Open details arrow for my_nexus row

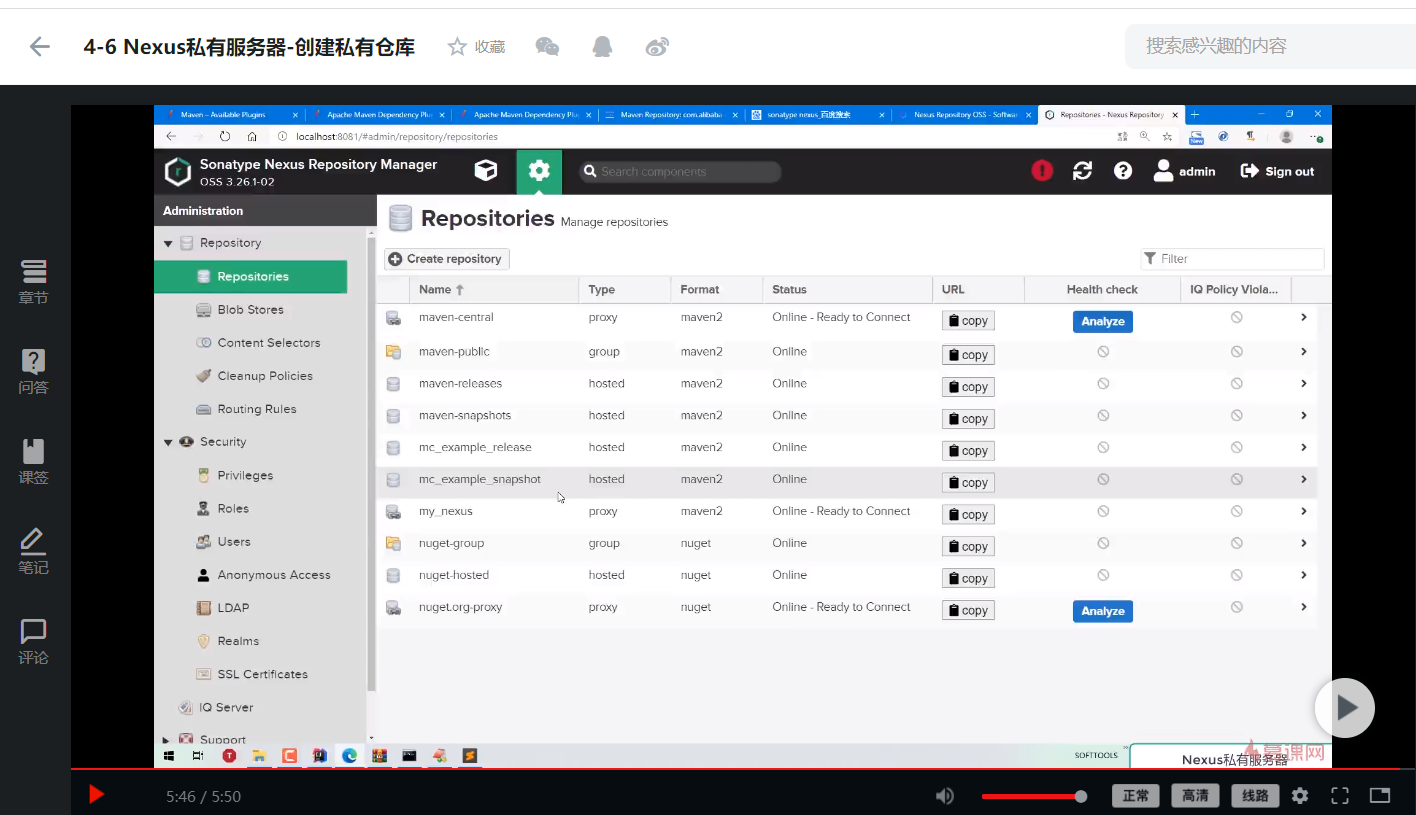(x=1304, y=511)
